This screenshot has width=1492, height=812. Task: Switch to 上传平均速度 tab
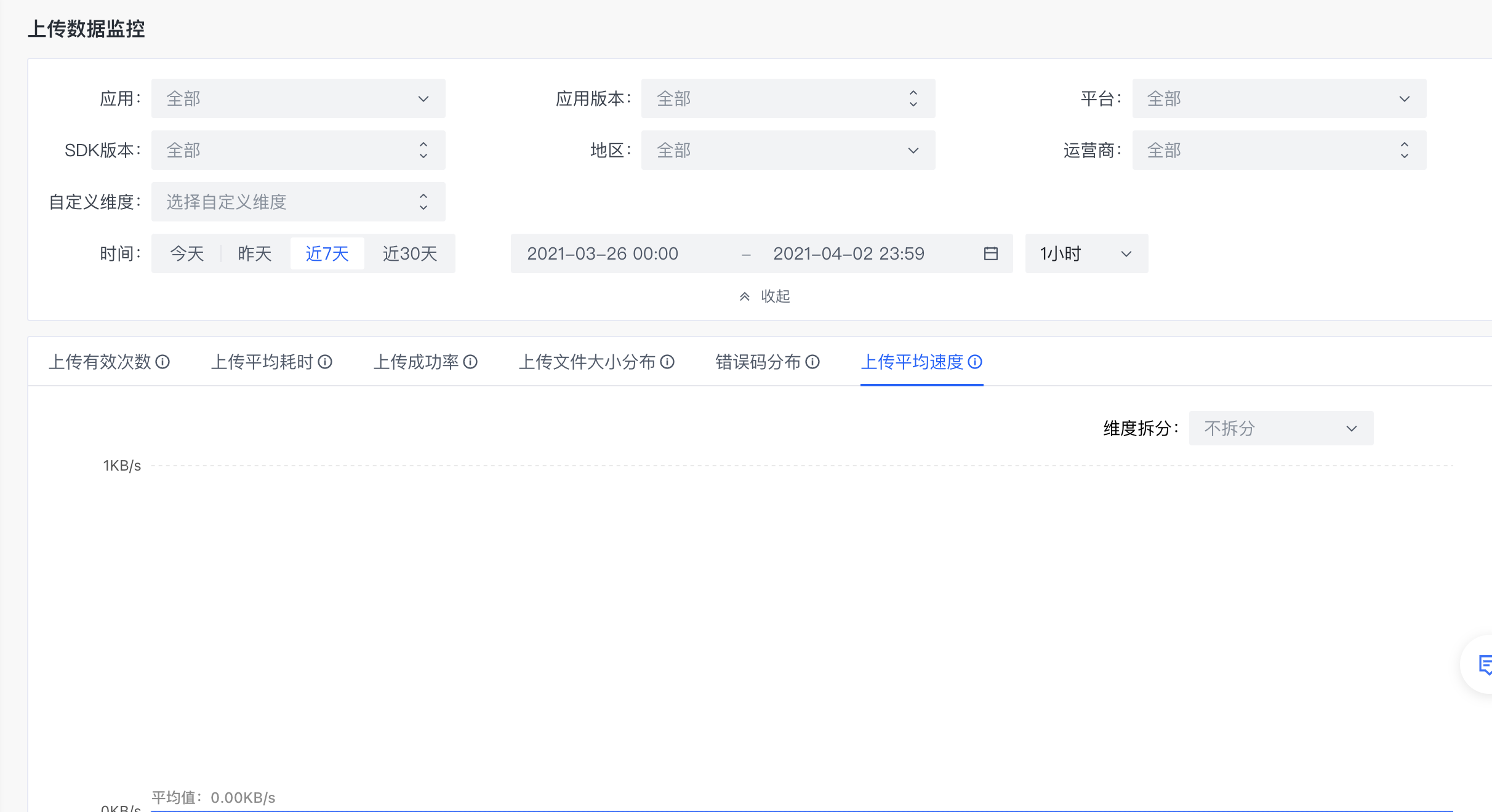[921, 362]
